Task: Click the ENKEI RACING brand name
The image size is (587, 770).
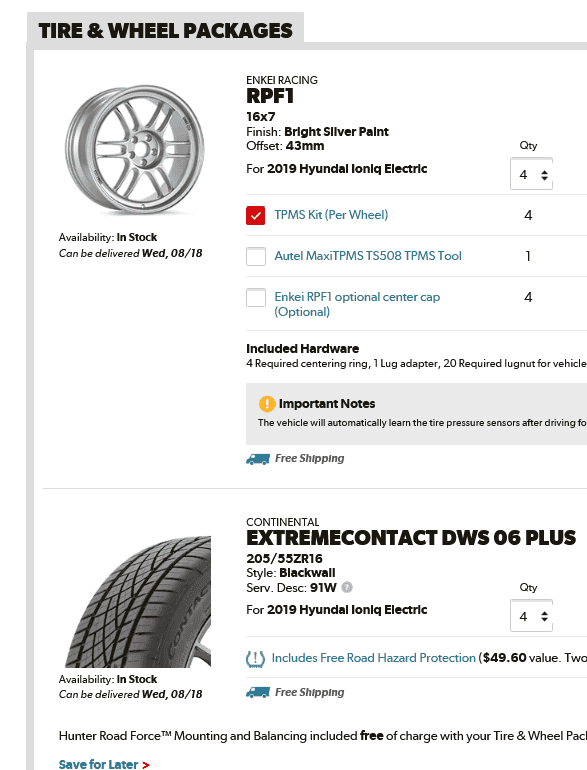Action: click(282, 80)
